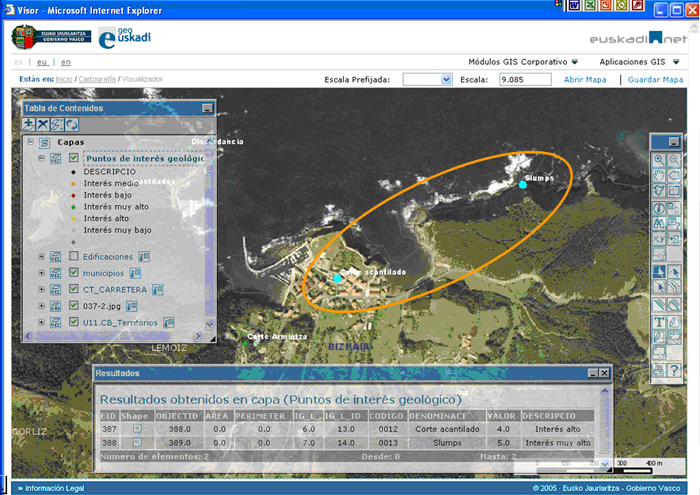Viewport: 700px width, 495px height.
Task: Uncheck the municipios layer checkbox
Action: 74,273
